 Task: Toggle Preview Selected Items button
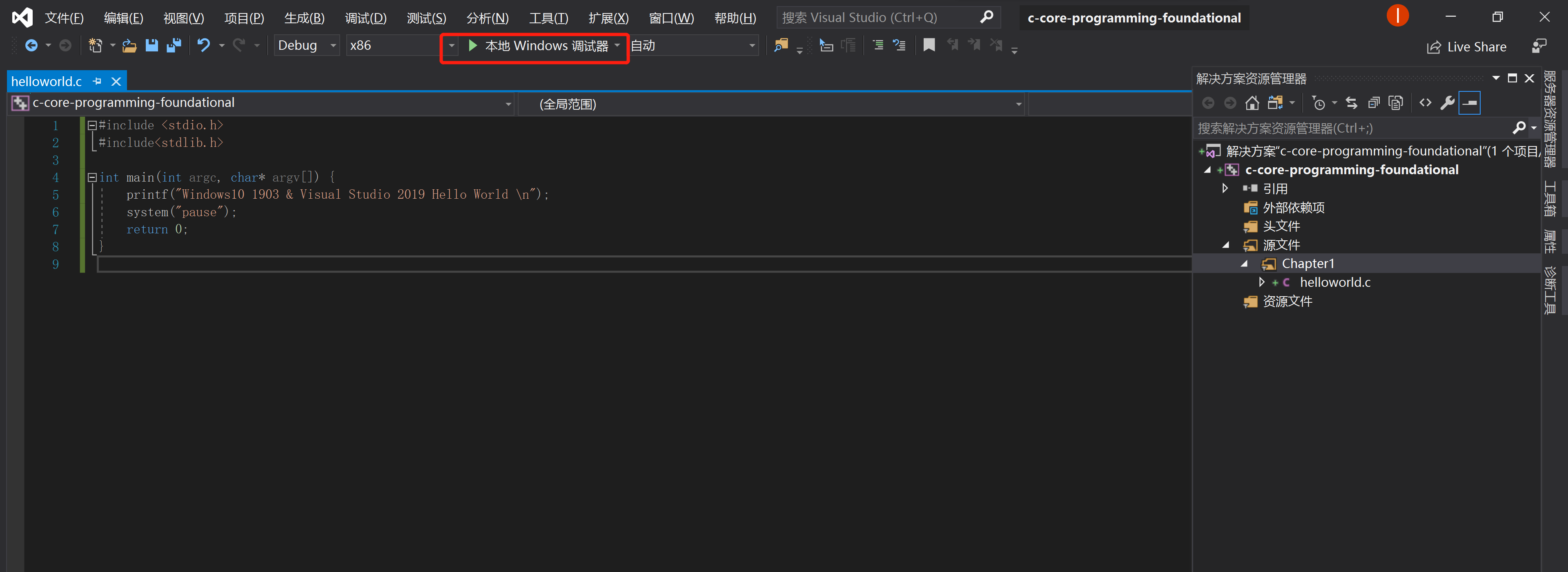1470,103
